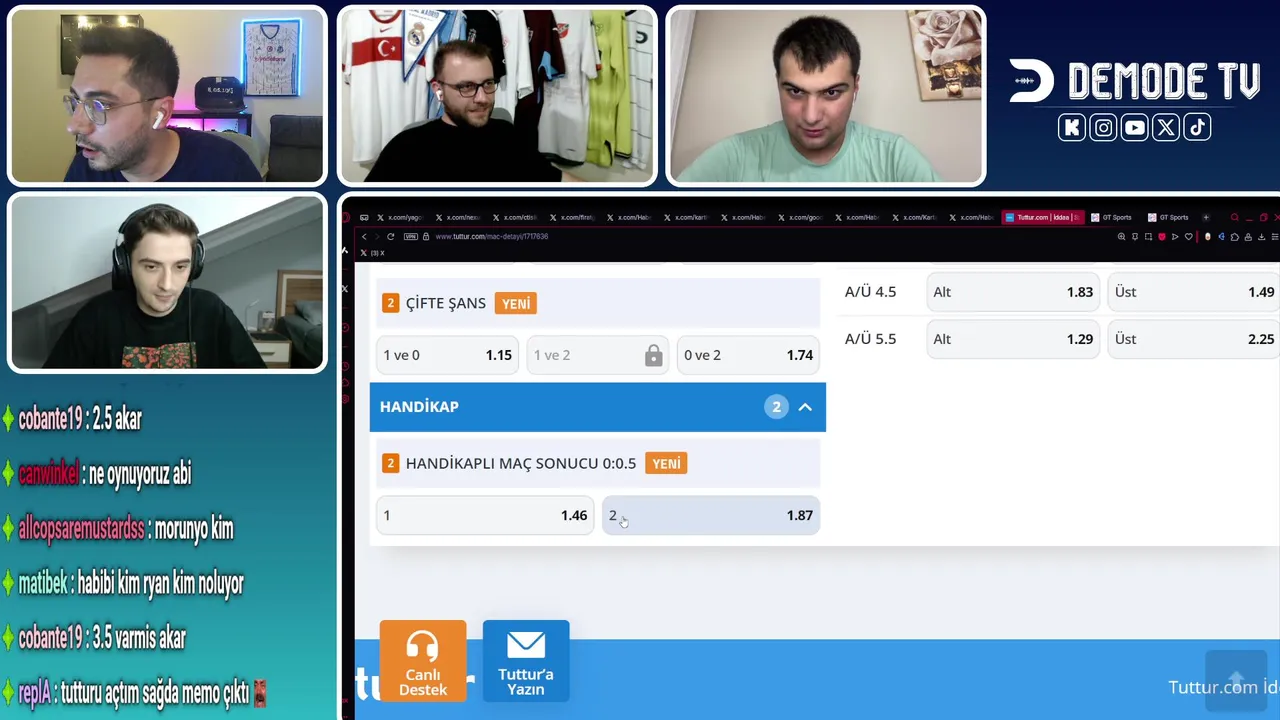Click replA's chat message about tutturu

pyautogui.click(x=155, y=692)
